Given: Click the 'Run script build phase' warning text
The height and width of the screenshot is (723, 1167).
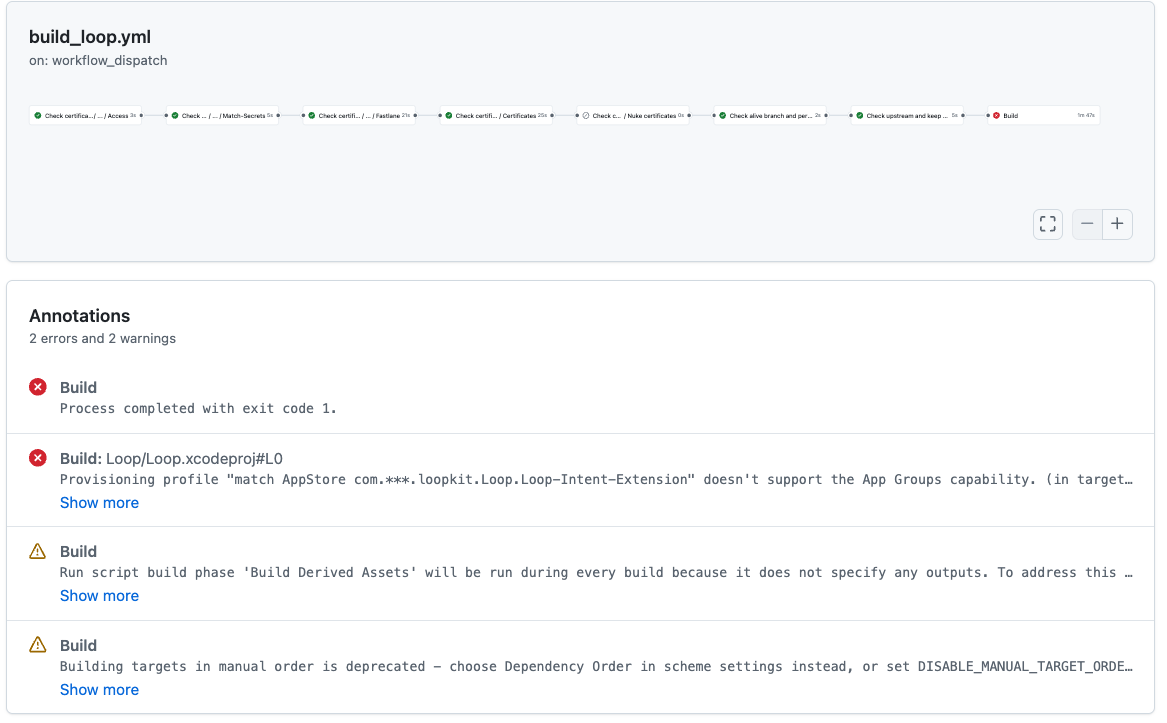Looking at the screenshot, I should pyautogui.click(x=596, y=573).
